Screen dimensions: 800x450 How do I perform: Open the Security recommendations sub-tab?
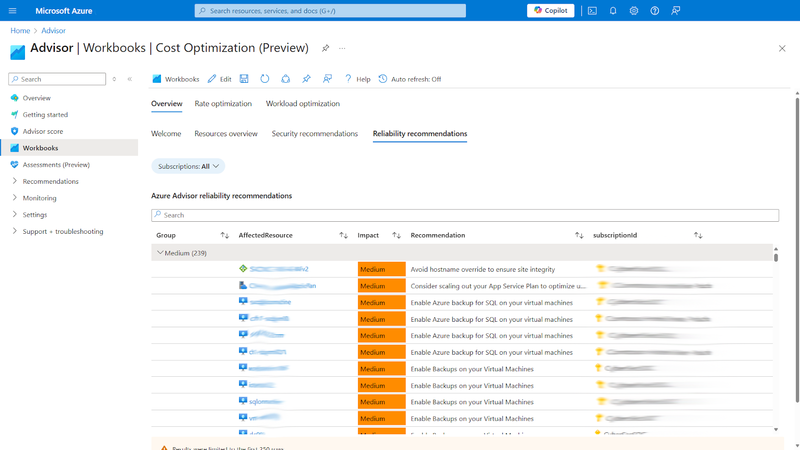tap(315, 134)
